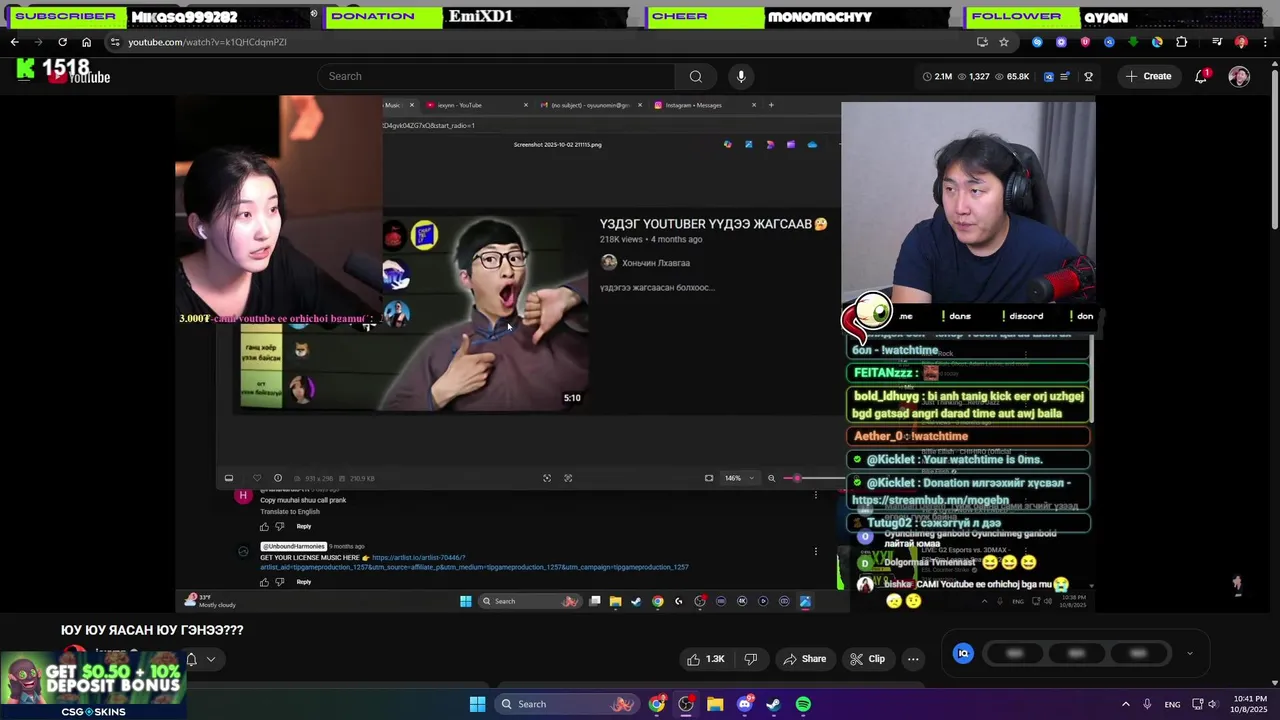Screen dimensions: 1280x720
Task: Toggle channel notification bell below title
Action: click(x=192, y=659)
